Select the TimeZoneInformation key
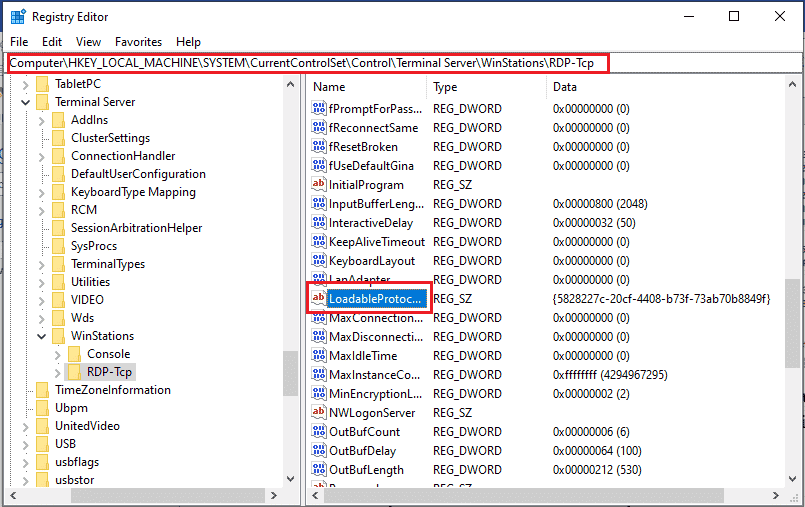The image size is (805, 507). tap(113, 389)
